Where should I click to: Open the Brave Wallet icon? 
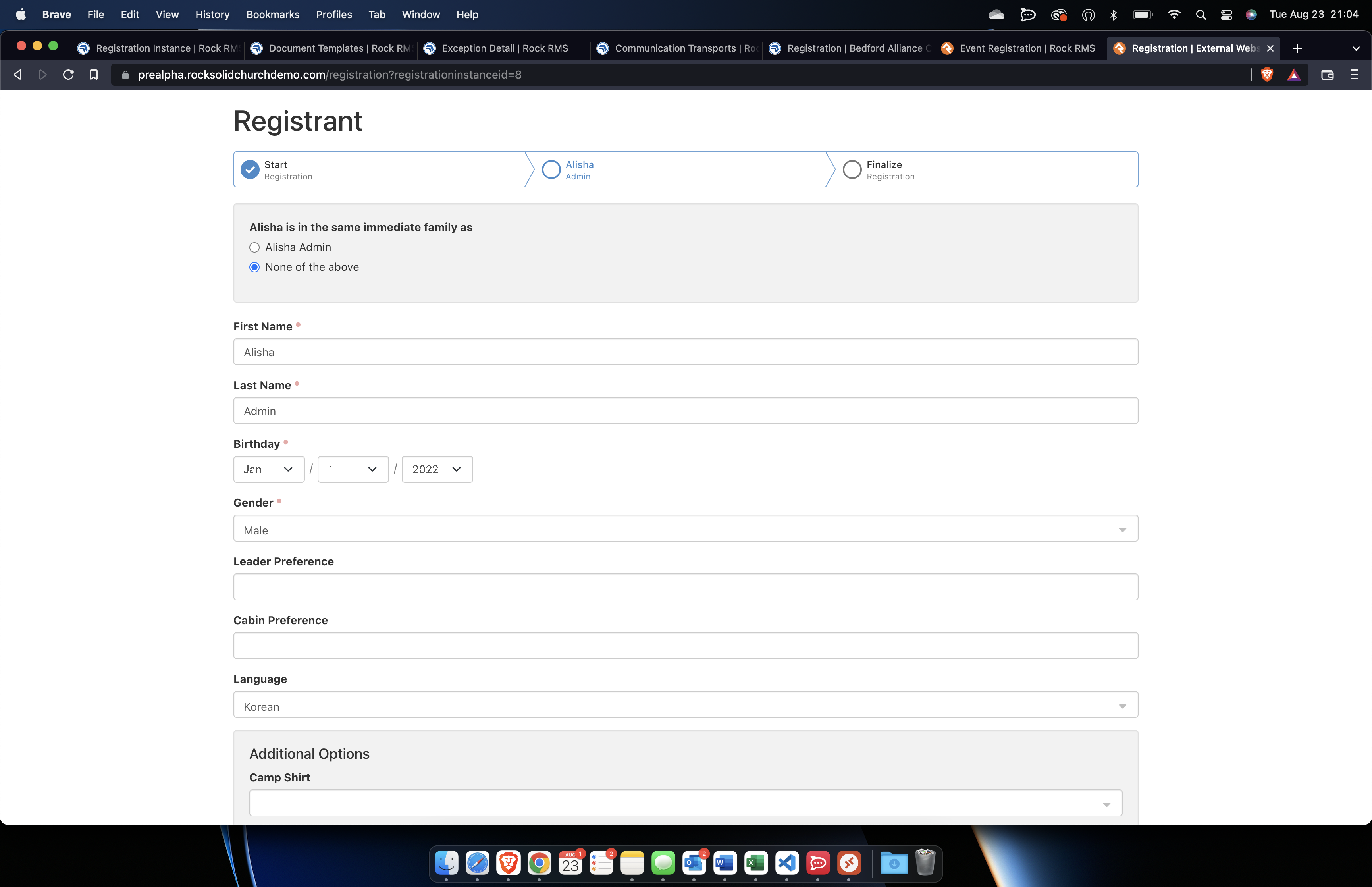coord(1327,75)
